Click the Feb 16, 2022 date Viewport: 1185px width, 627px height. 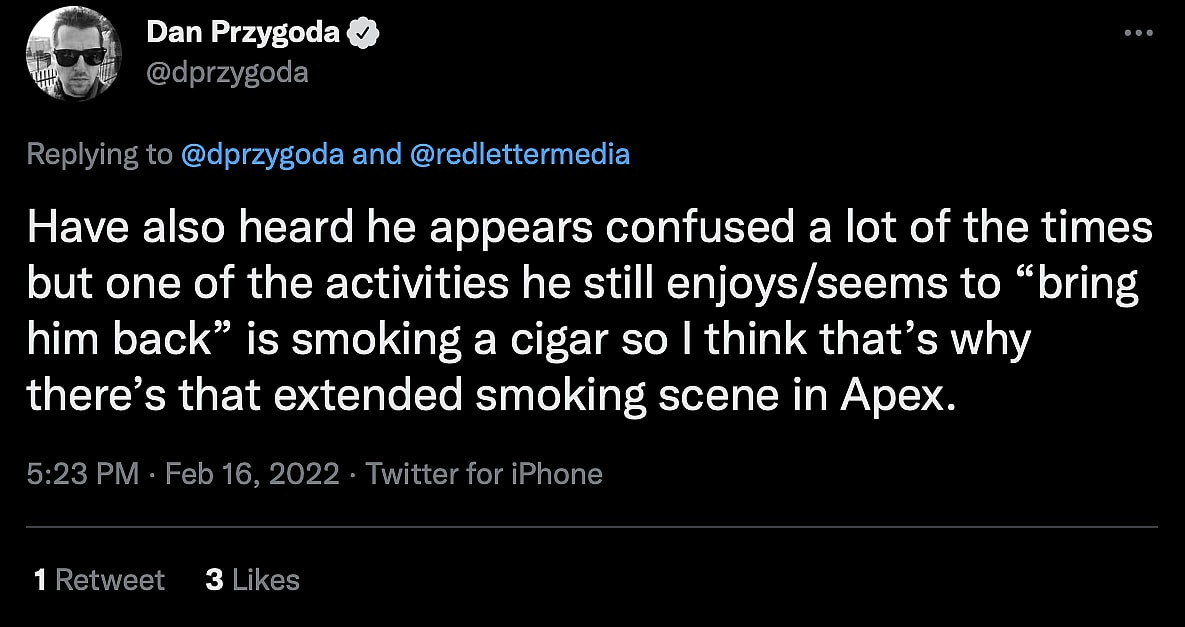click(x=252, y=473)
